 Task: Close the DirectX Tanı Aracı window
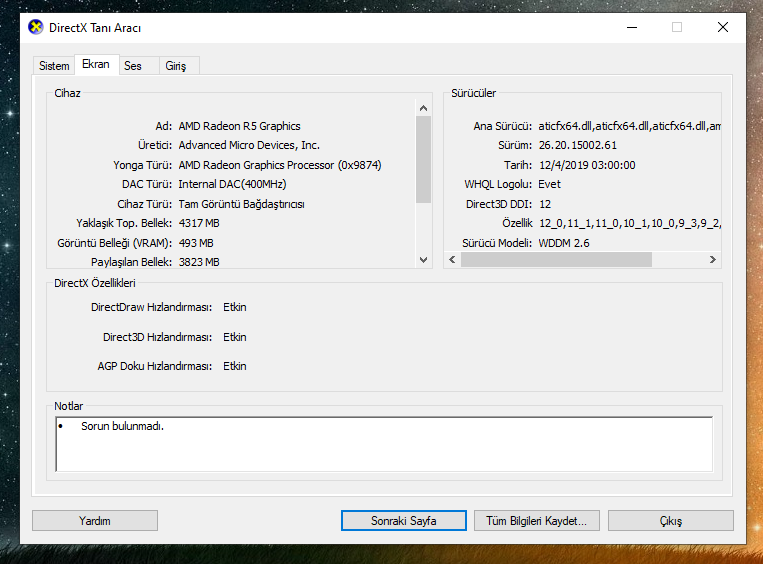coord(723,27)
